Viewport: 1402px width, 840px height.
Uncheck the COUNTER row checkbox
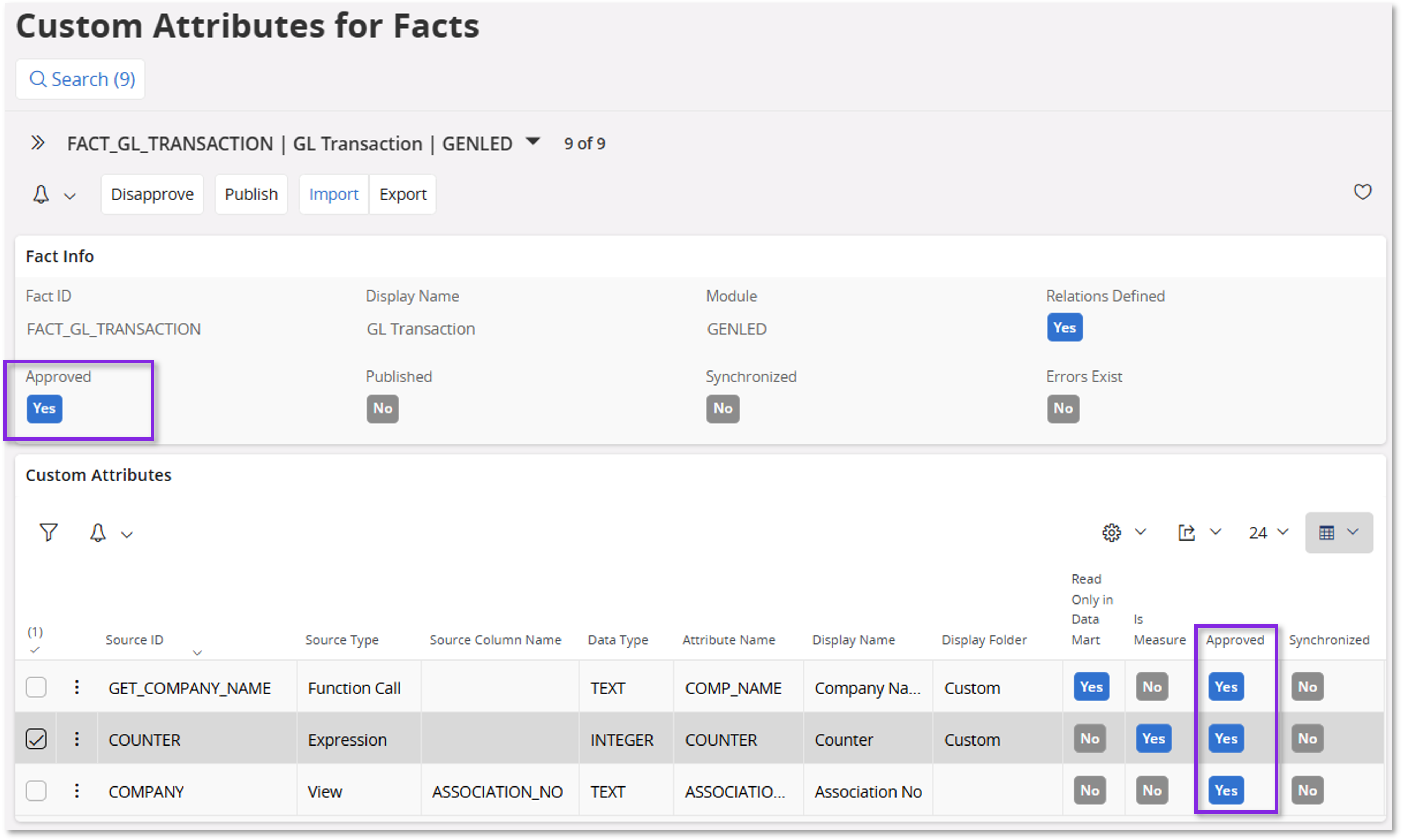pos(36,739)
